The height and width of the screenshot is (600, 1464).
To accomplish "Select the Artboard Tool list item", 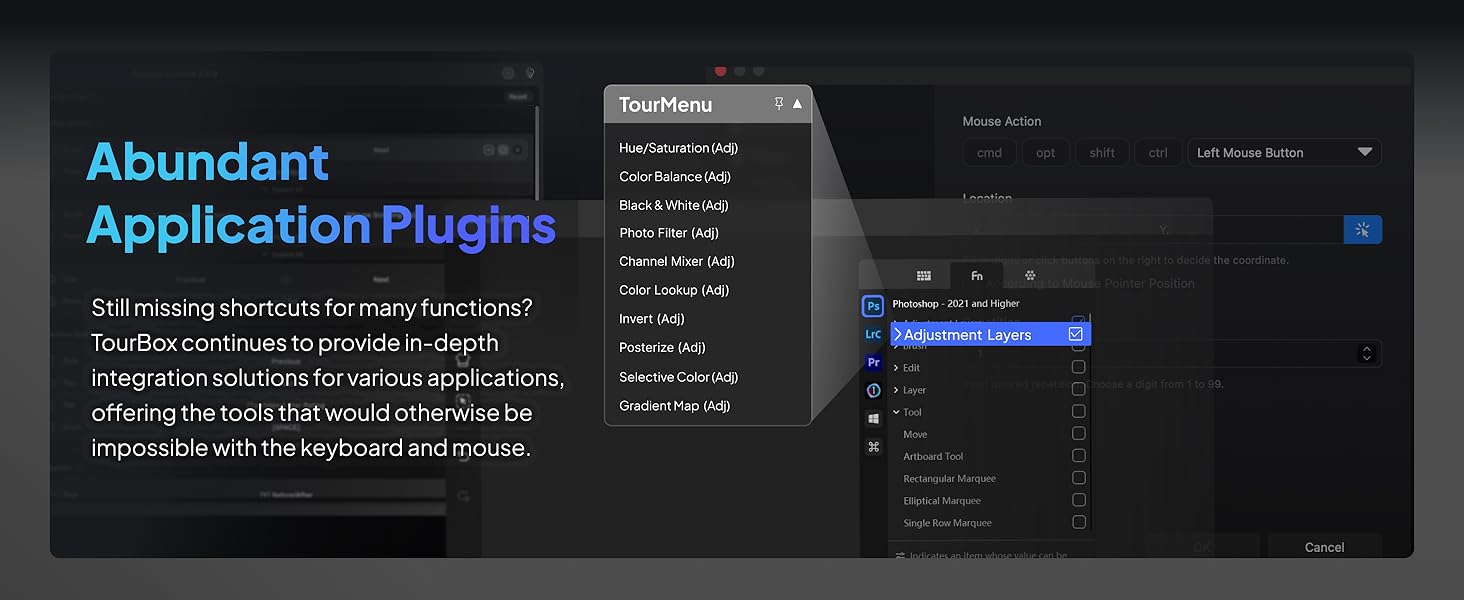I will pos(933,456).
